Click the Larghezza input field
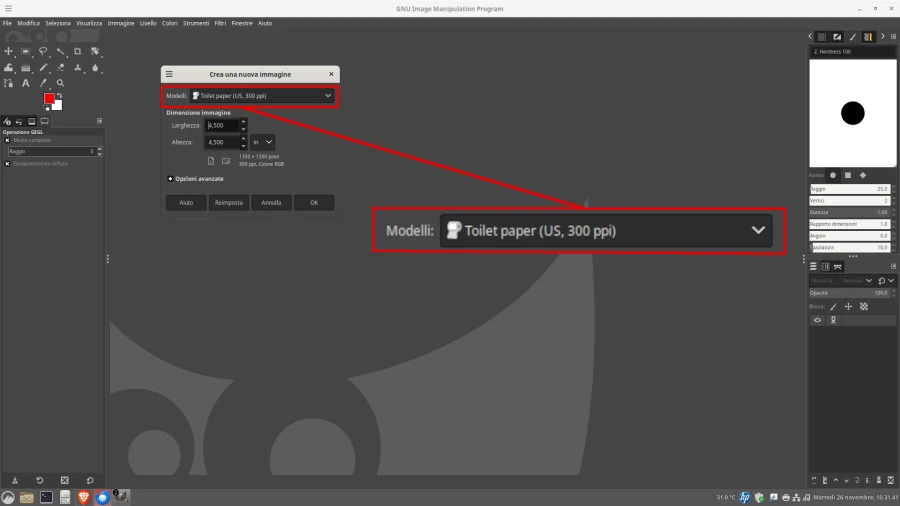Screen dimensions: 900x506 [x=222, y=125]
